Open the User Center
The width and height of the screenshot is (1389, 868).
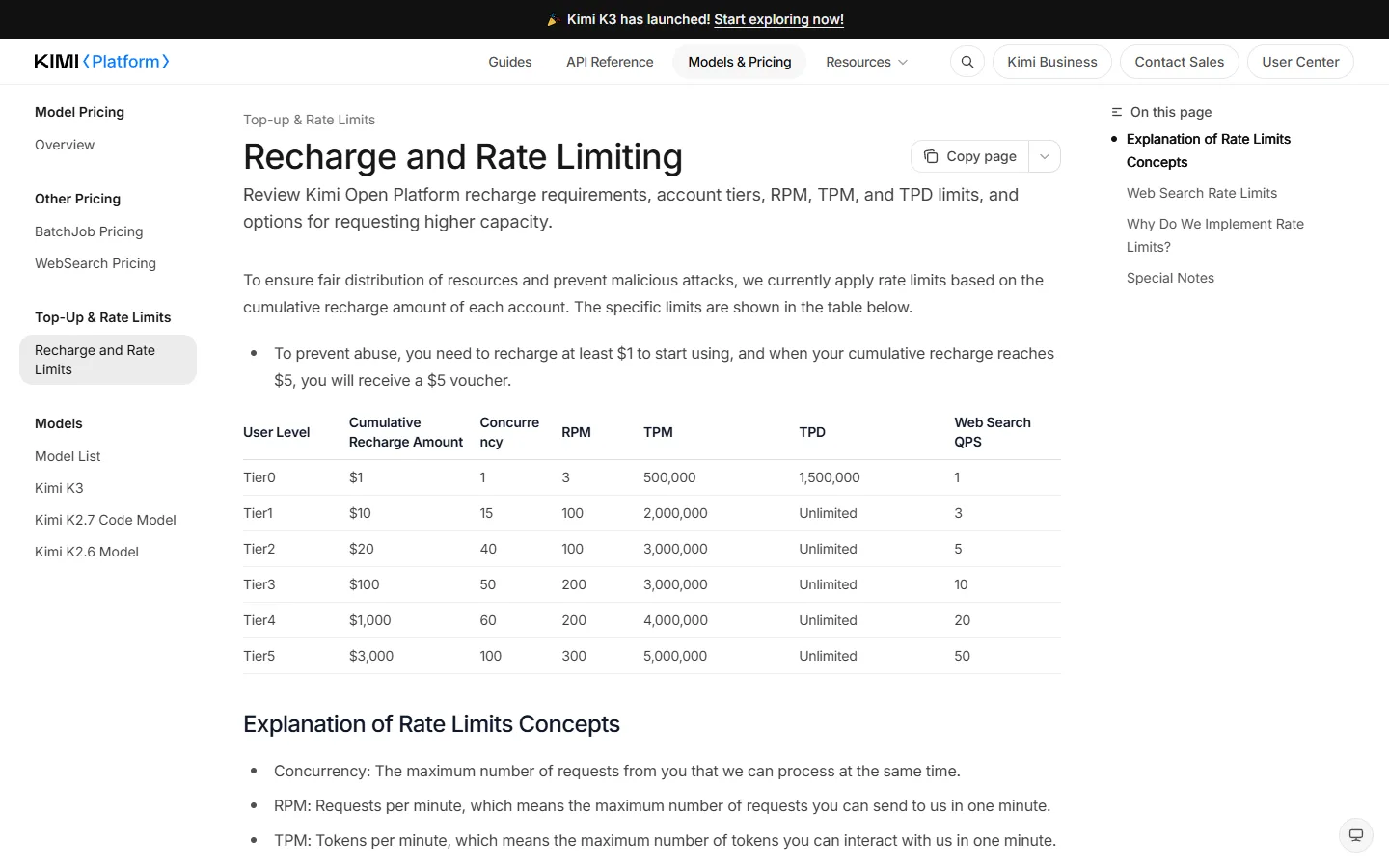[x=1300, y=62]
